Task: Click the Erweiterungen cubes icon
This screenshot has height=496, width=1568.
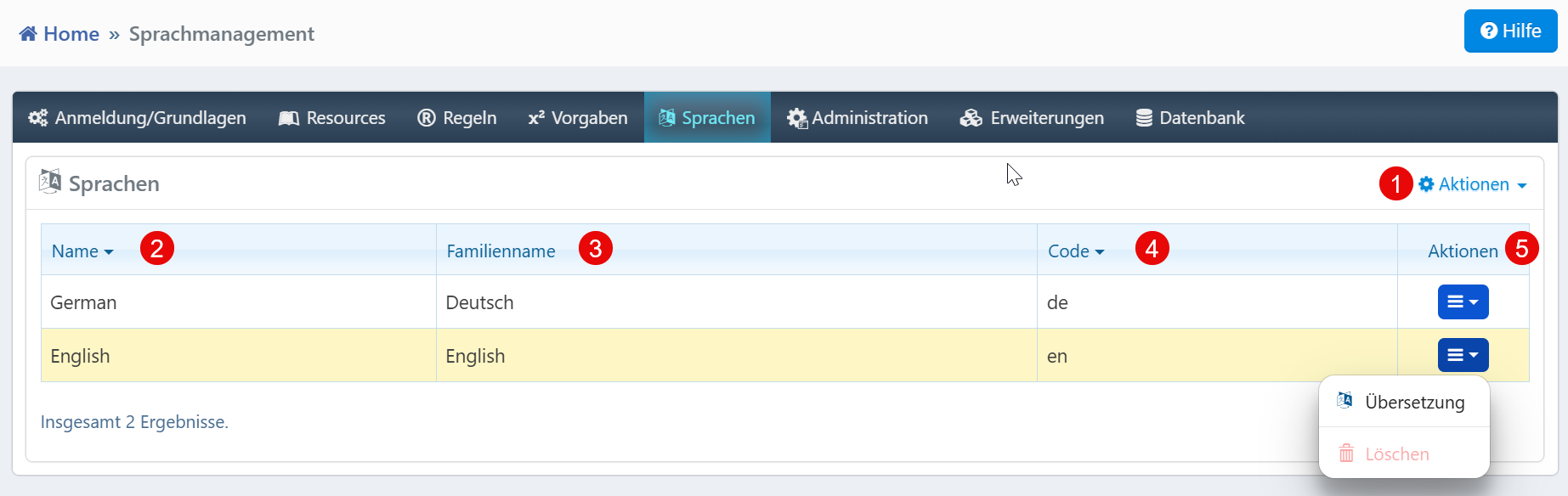Action: pyautogui.click(x=971, y=118)
